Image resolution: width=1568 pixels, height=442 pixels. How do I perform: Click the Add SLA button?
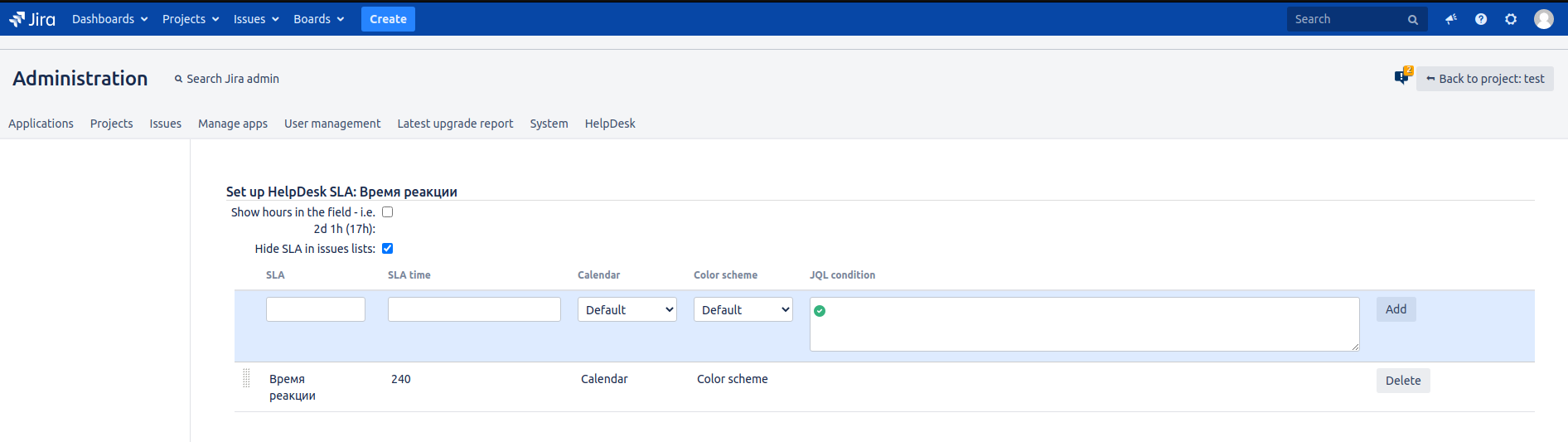point(1396,309)
